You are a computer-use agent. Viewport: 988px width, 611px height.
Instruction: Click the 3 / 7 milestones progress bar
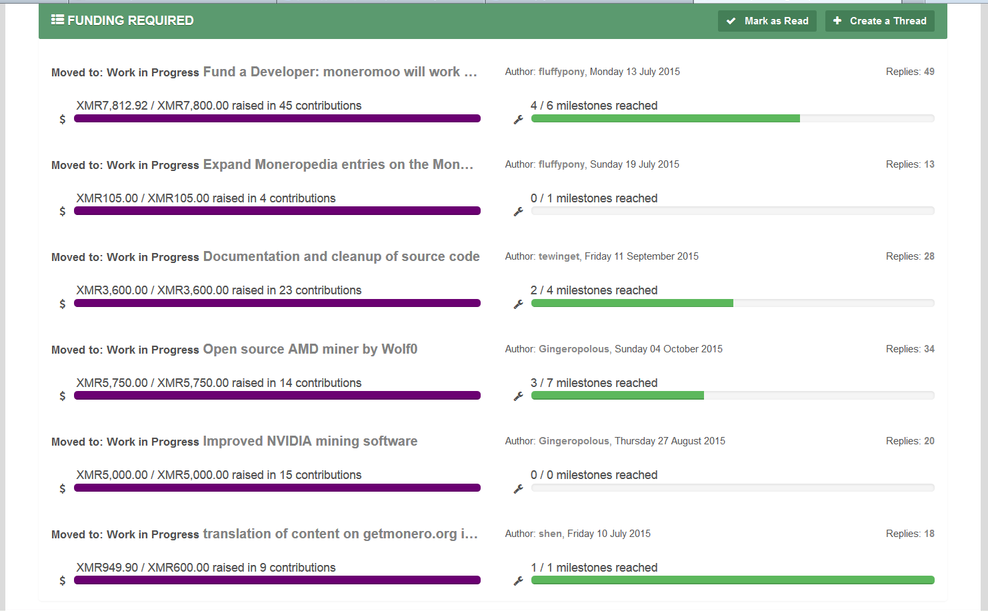pos(733,396)
